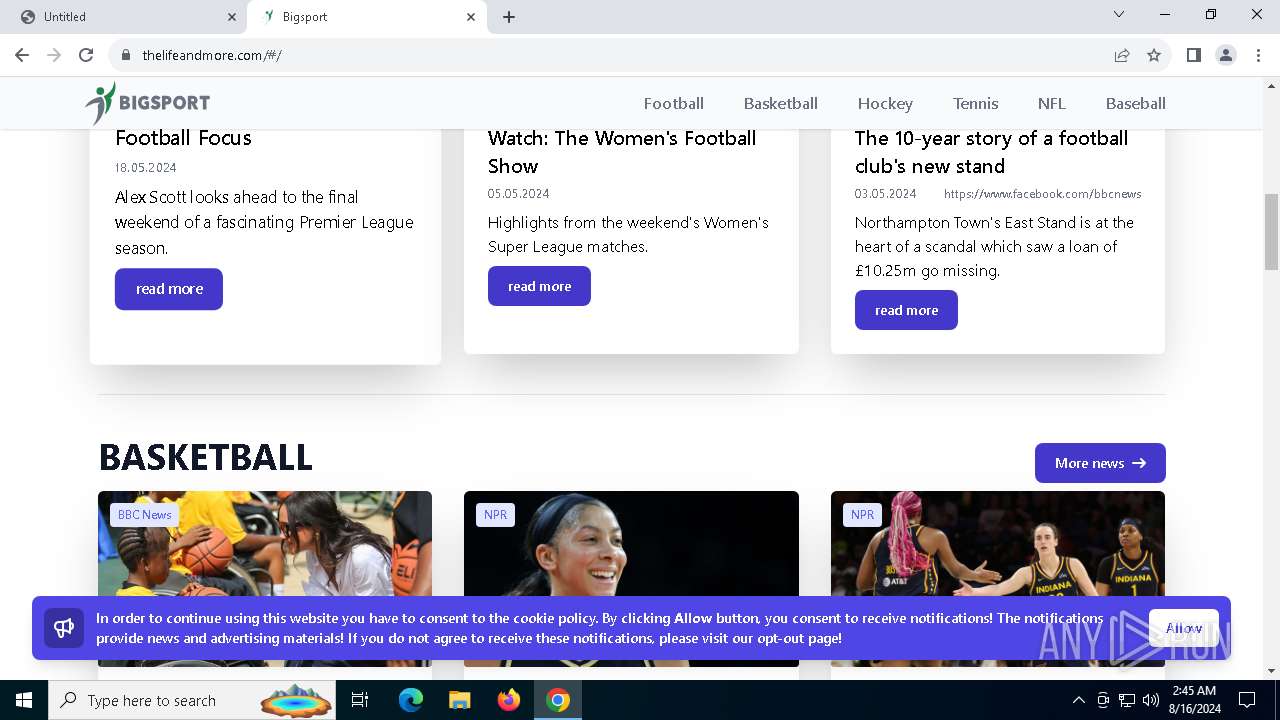Click the megaphone icon in the cookie banner
Image resolution: width=1280 pixels, height=720 pixels.
64,628
